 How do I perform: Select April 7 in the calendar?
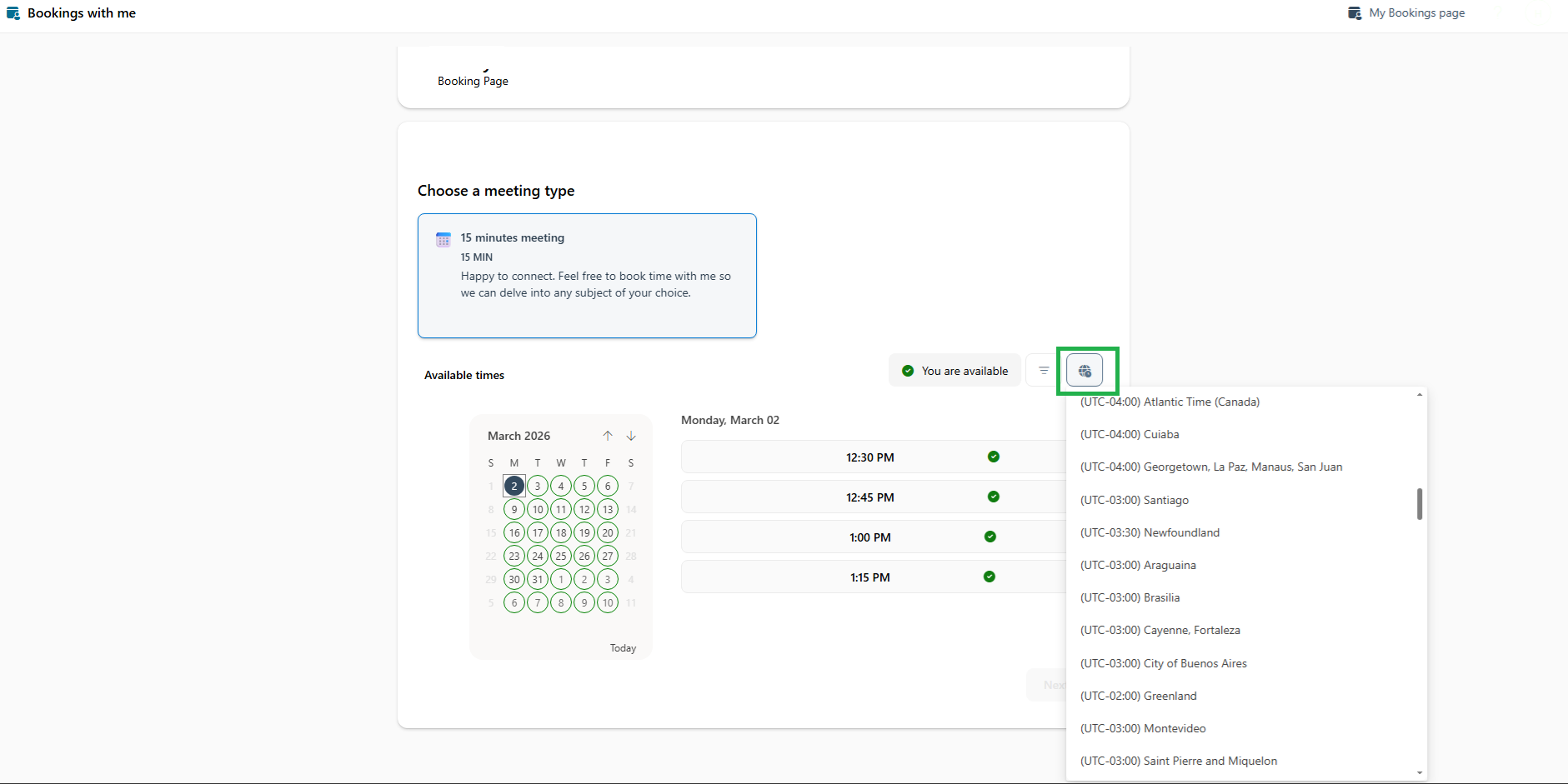click(x=538, y=602)
